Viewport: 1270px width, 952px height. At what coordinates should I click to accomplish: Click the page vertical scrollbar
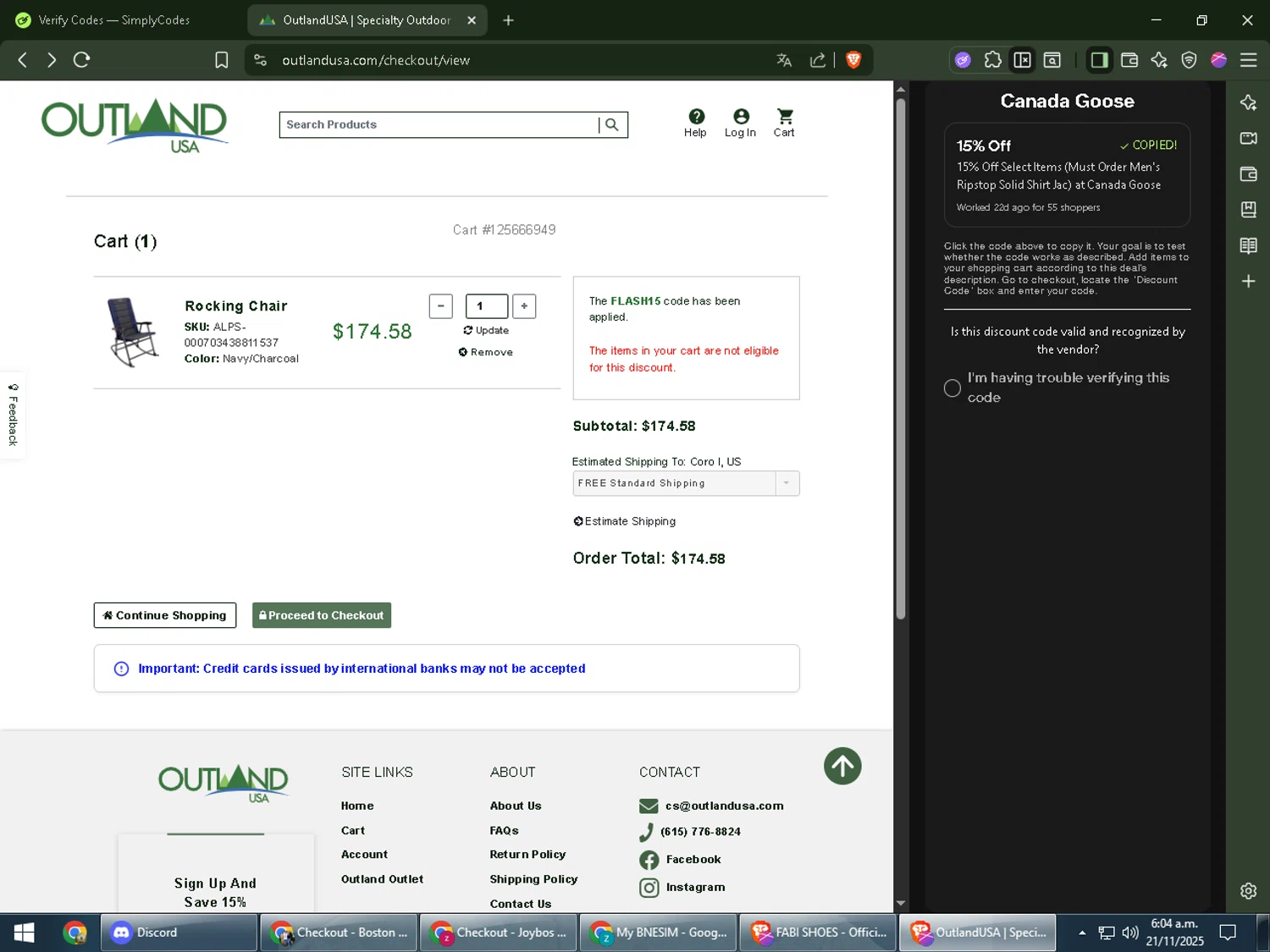(901, 360)
